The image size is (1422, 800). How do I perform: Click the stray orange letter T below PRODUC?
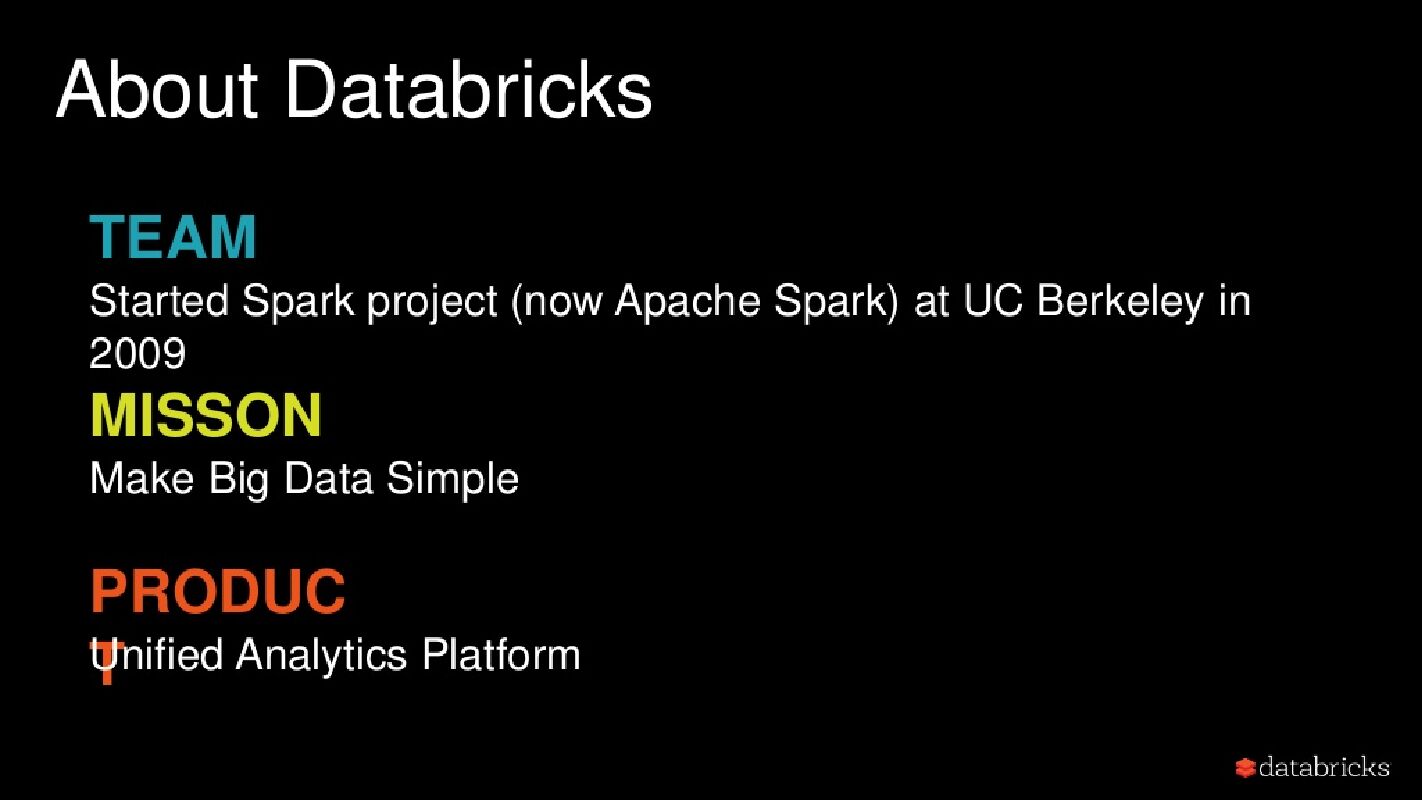(107, 671)
